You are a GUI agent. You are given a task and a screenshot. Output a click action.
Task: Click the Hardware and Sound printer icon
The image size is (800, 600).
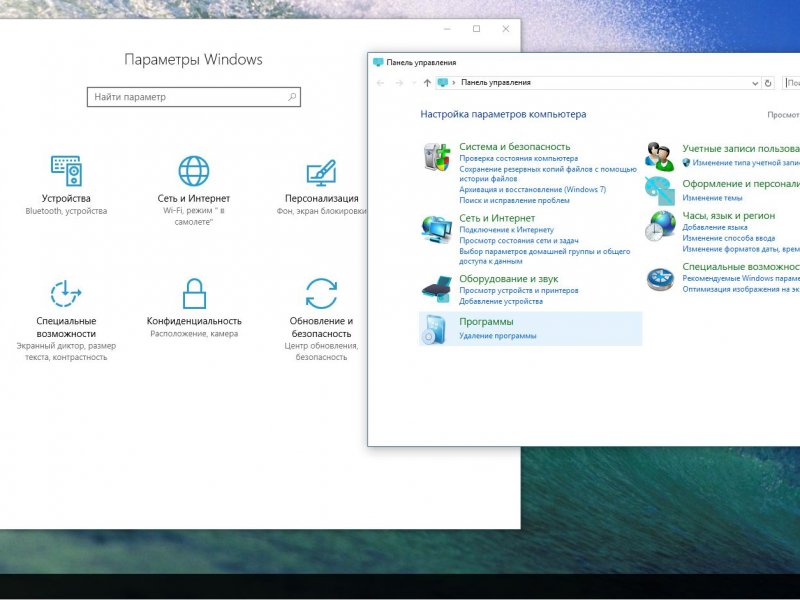(x=437, y=289)
